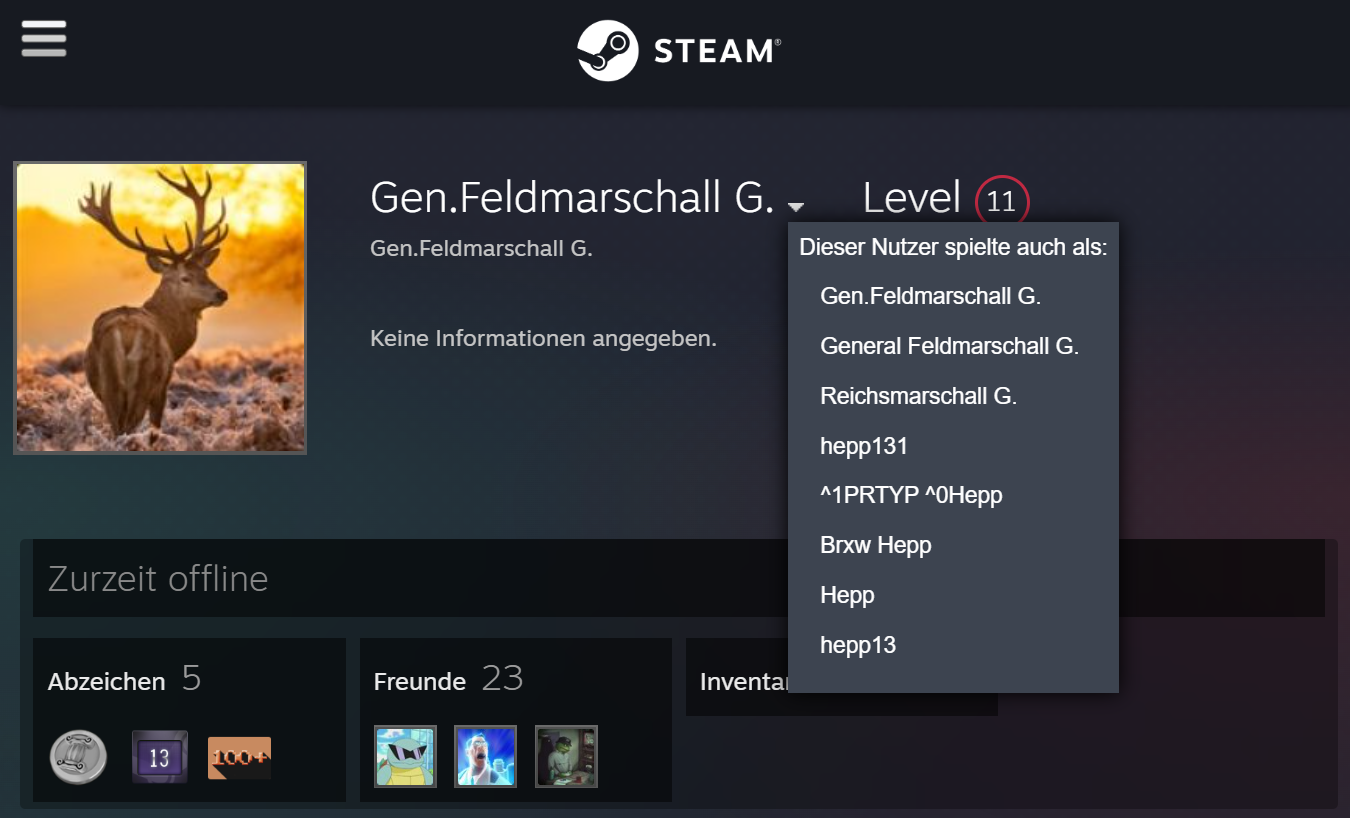Open the 100+ games badge icon
This screenshot has height=818, width=1350.
(240, 758)
